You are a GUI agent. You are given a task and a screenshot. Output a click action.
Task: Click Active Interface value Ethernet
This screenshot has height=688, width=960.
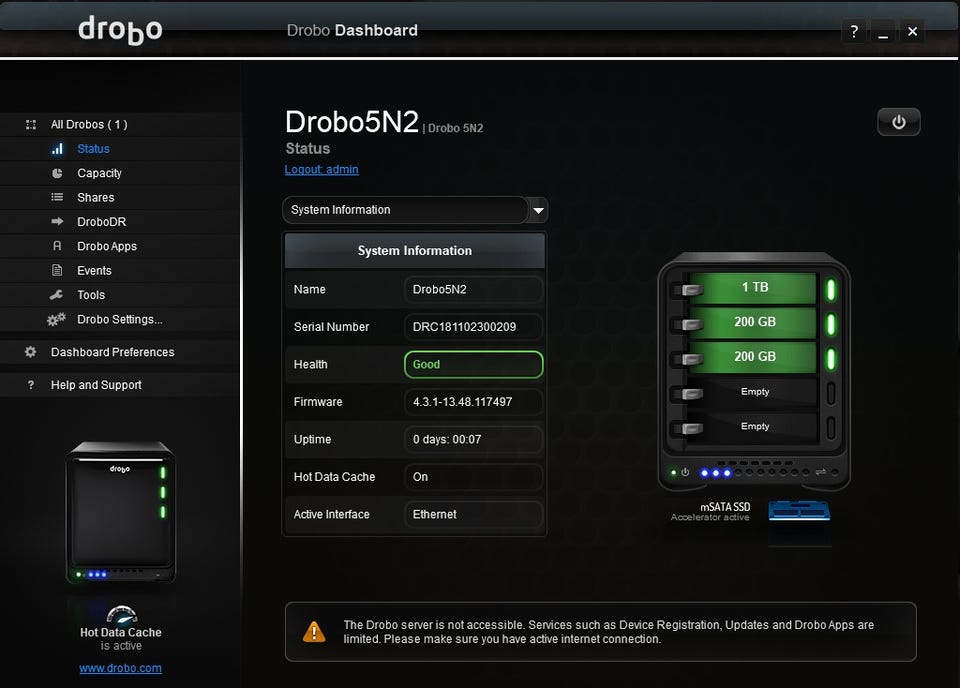click(473, 514)
